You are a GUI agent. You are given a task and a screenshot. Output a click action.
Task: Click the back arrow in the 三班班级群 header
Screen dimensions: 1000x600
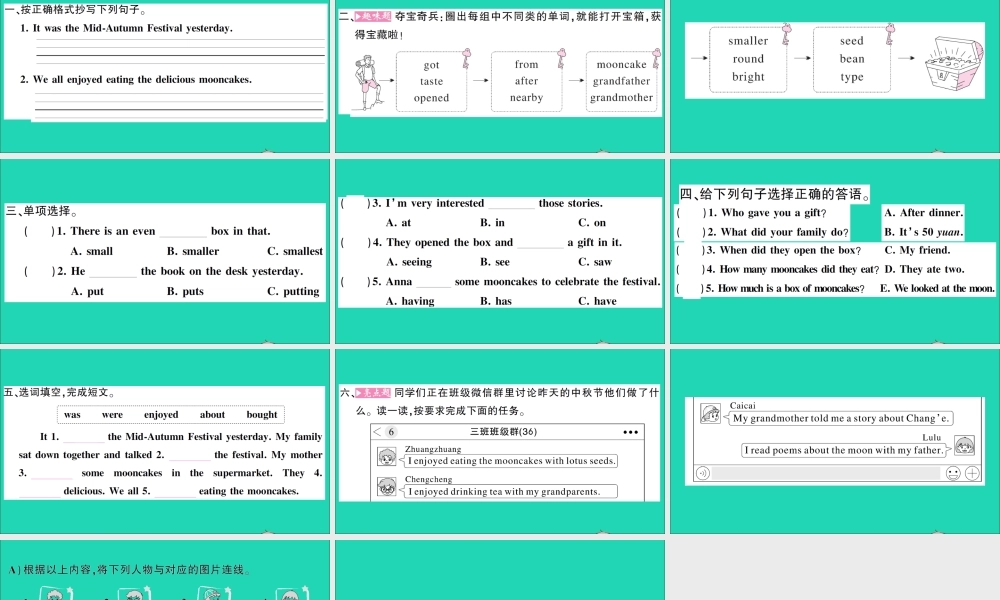378,432
